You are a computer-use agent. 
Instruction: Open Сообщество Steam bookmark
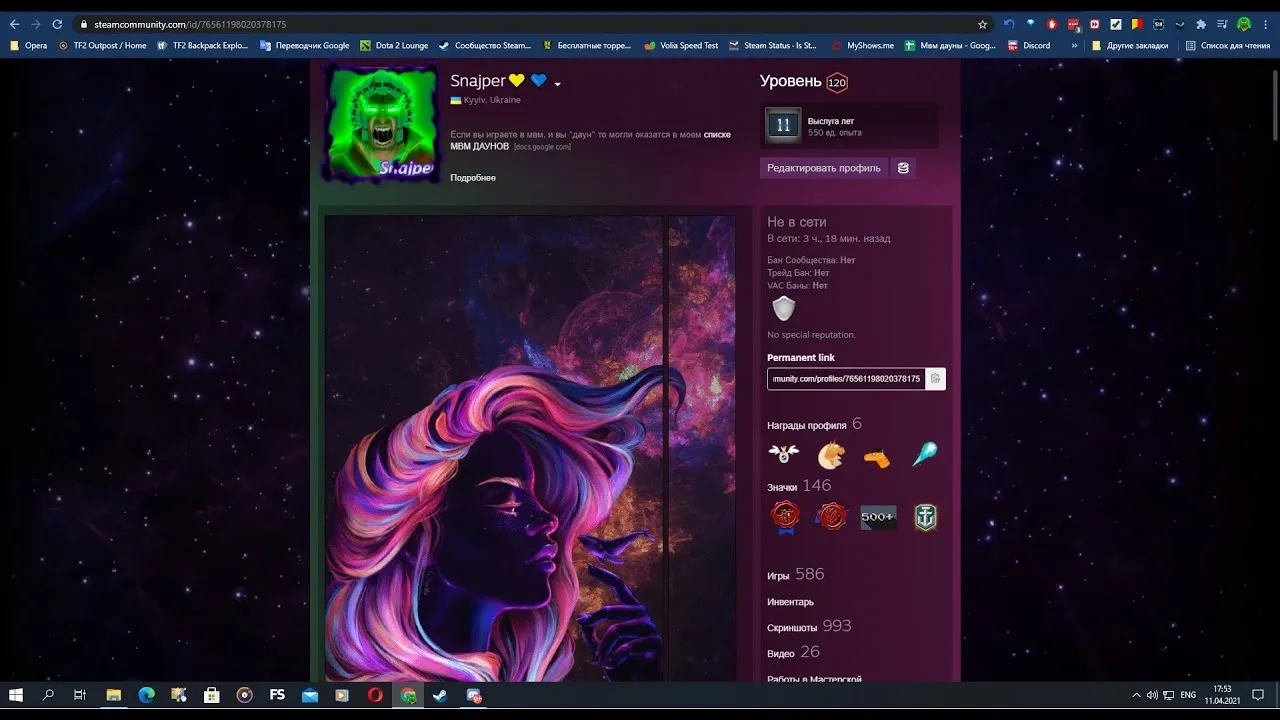tap(485, 45)
